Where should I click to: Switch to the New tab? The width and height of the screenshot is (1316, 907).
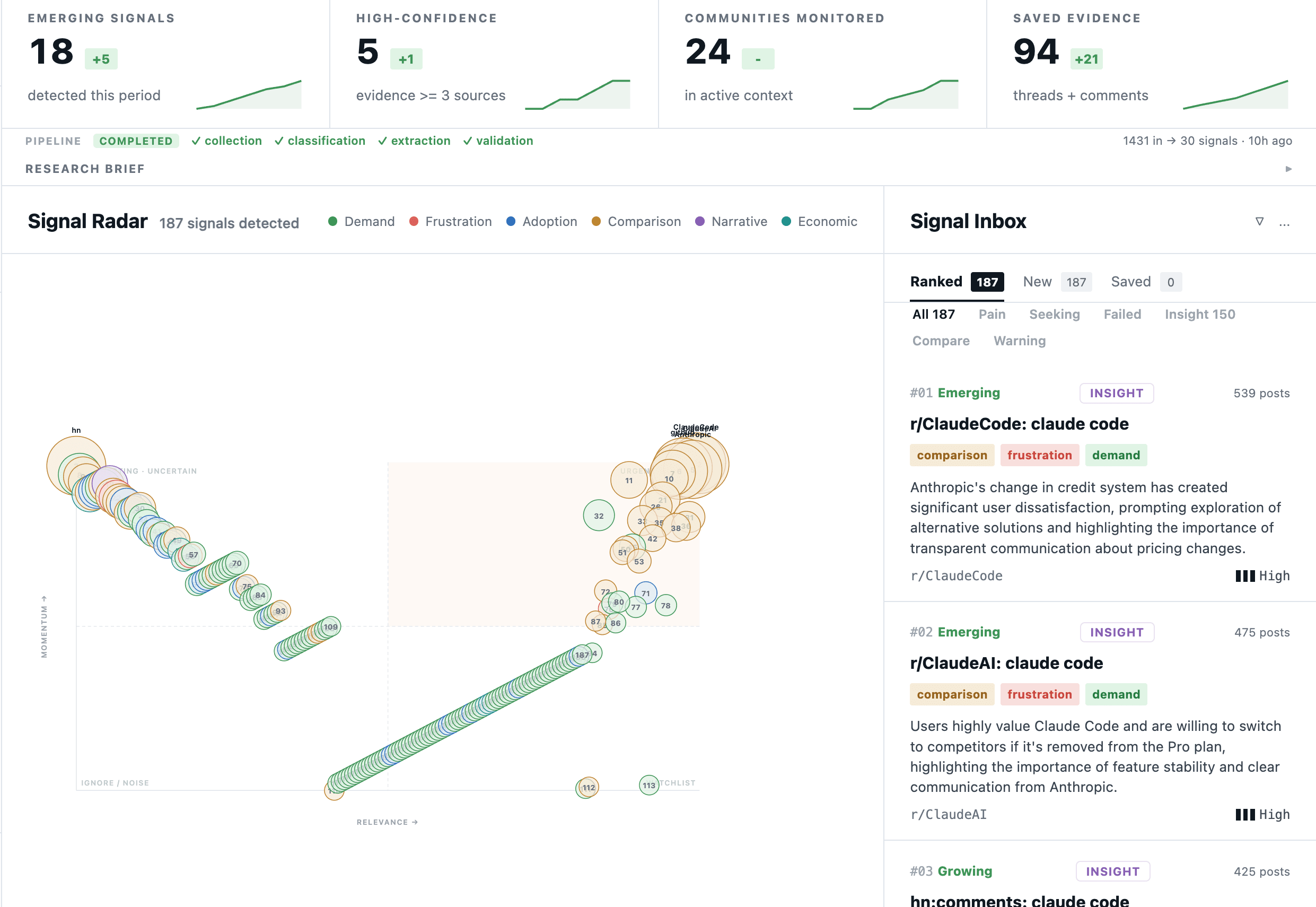[x=1057, y=282]
